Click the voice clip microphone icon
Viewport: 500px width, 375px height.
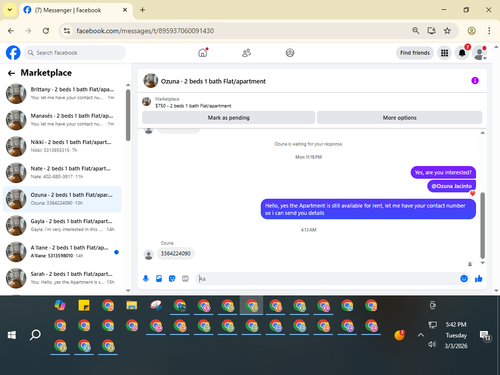tap(146, 279)
